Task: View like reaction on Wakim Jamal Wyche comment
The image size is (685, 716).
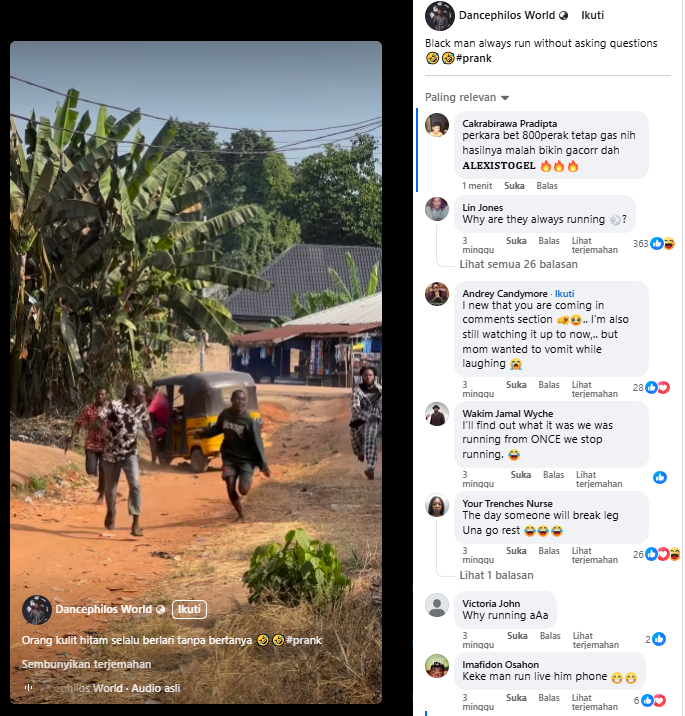Action: point(659,478)
